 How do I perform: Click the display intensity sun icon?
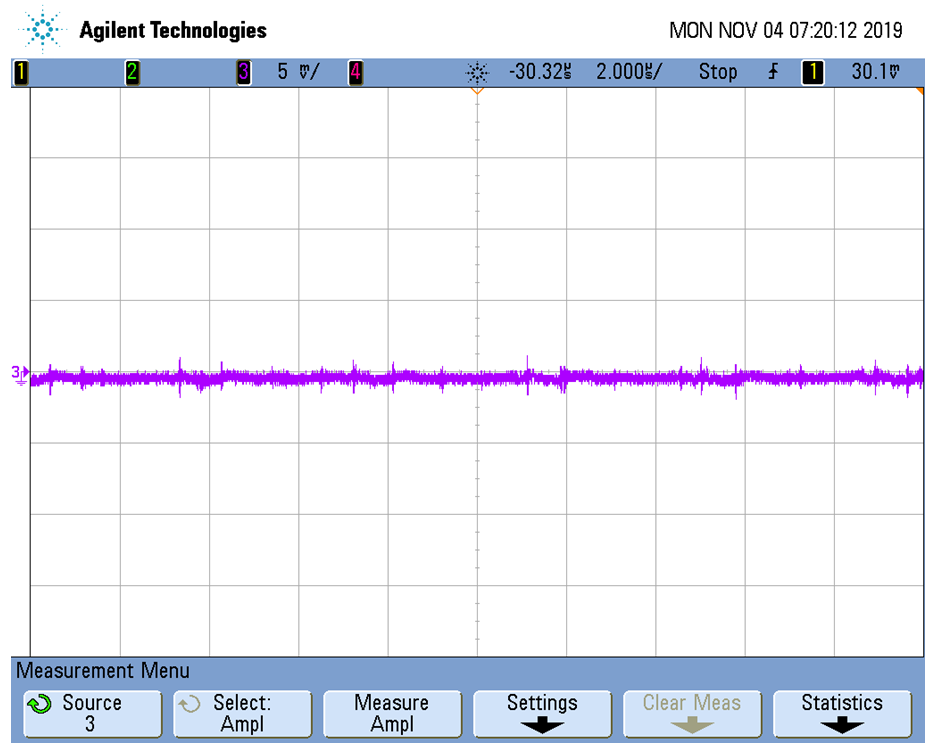478,71
